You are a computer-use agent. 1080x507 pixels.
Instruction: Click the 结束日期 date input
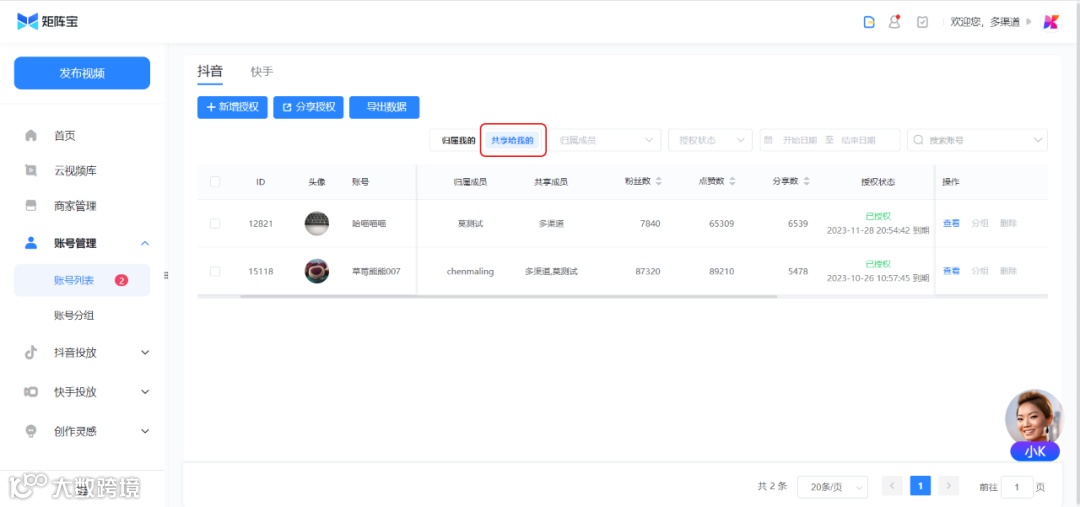(858, 140)
